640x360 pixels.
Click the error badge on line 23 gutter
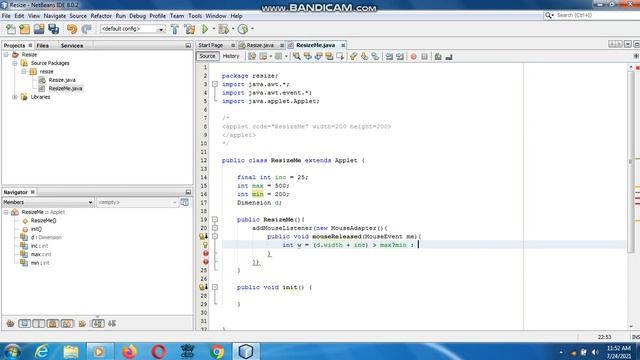pyautogui.click(x=206, y=253)
